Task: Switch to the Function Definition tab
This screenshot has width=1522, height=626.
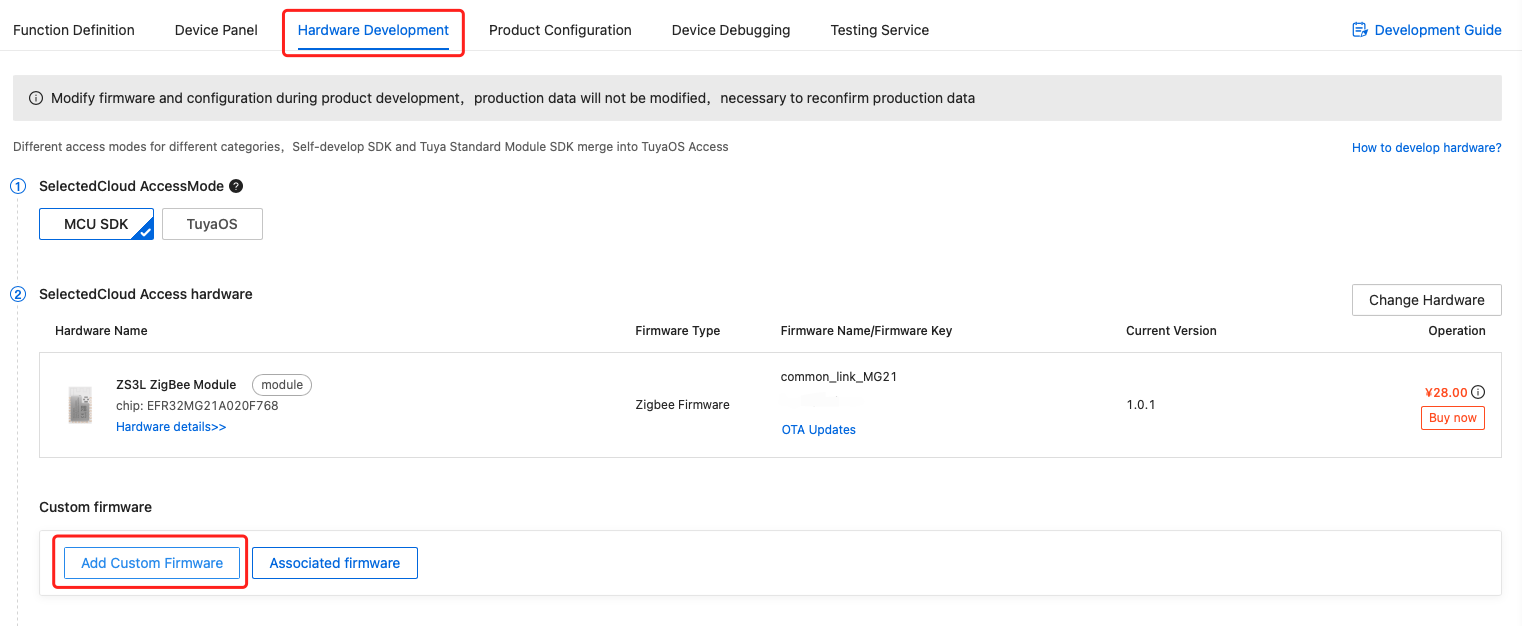Action: point(74,30)
